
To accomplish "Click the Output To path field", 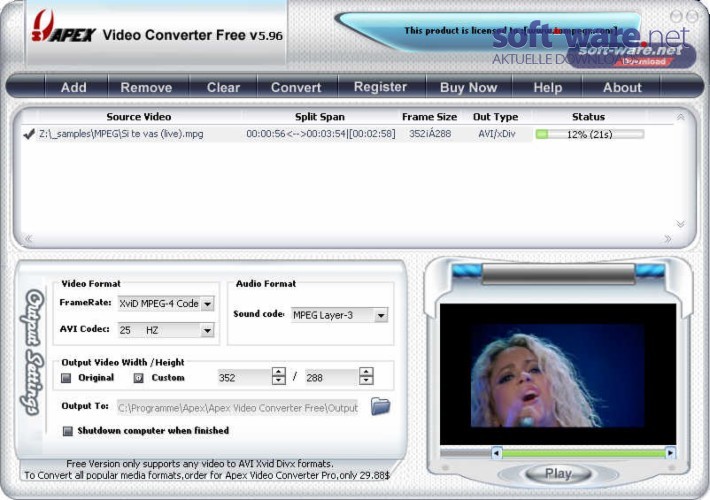I will click(x=238, y=408).
